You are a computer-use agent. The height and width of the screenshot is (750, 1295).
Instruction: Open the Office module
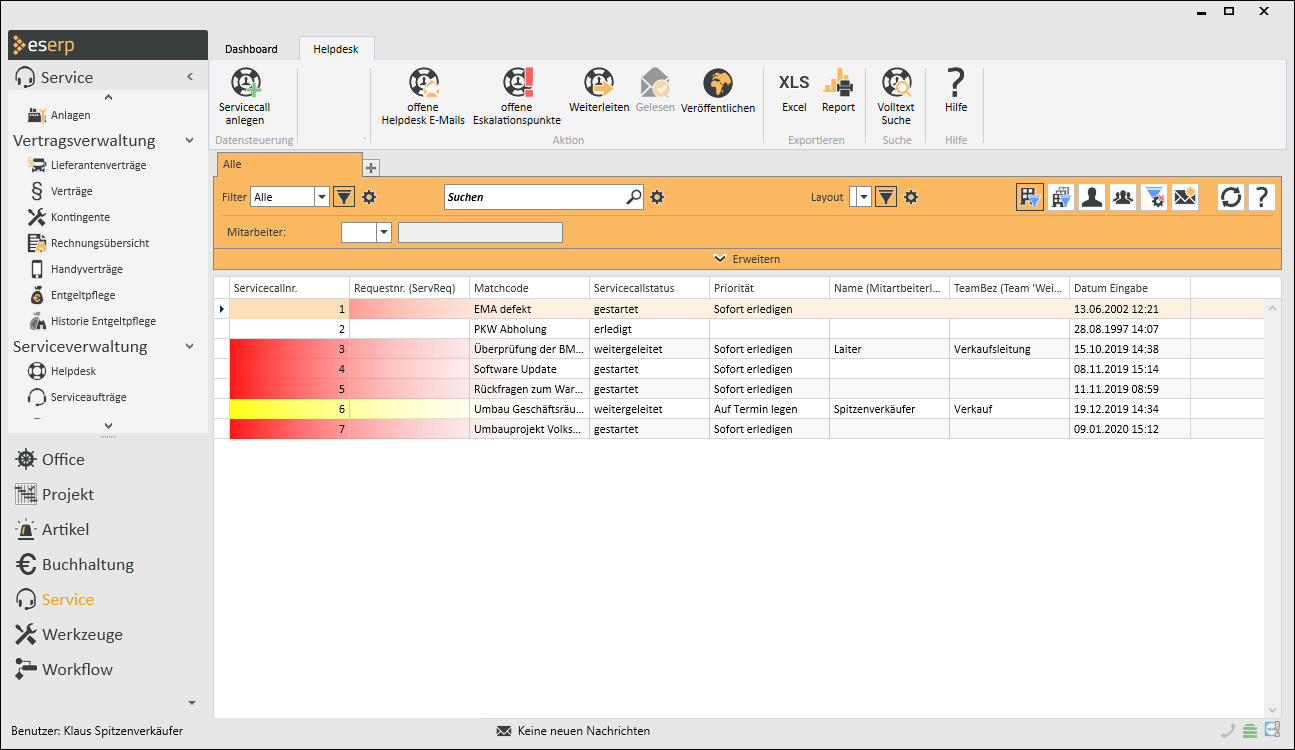click(x=63, y=459)
